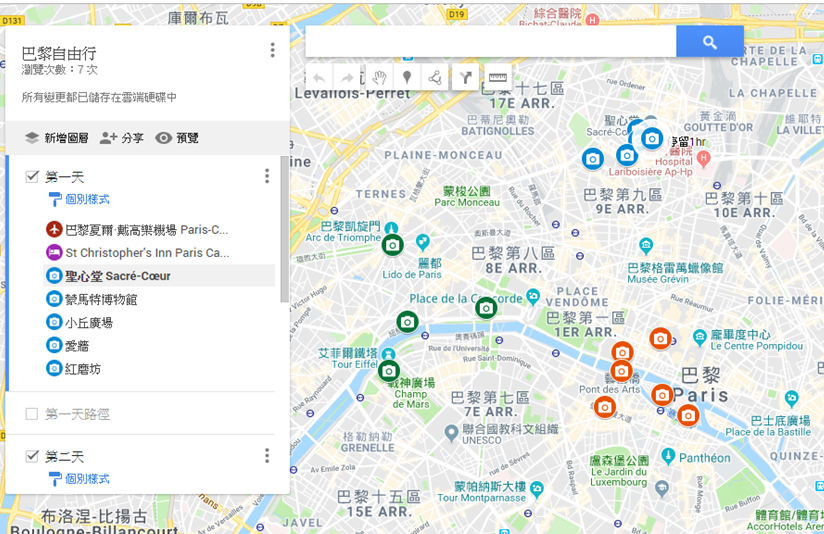Image resolution: width=824 pixels, height=534 pixels.
Task: Click the Jardin du Luxembourg map pin
Action: [x=662, y=488]
